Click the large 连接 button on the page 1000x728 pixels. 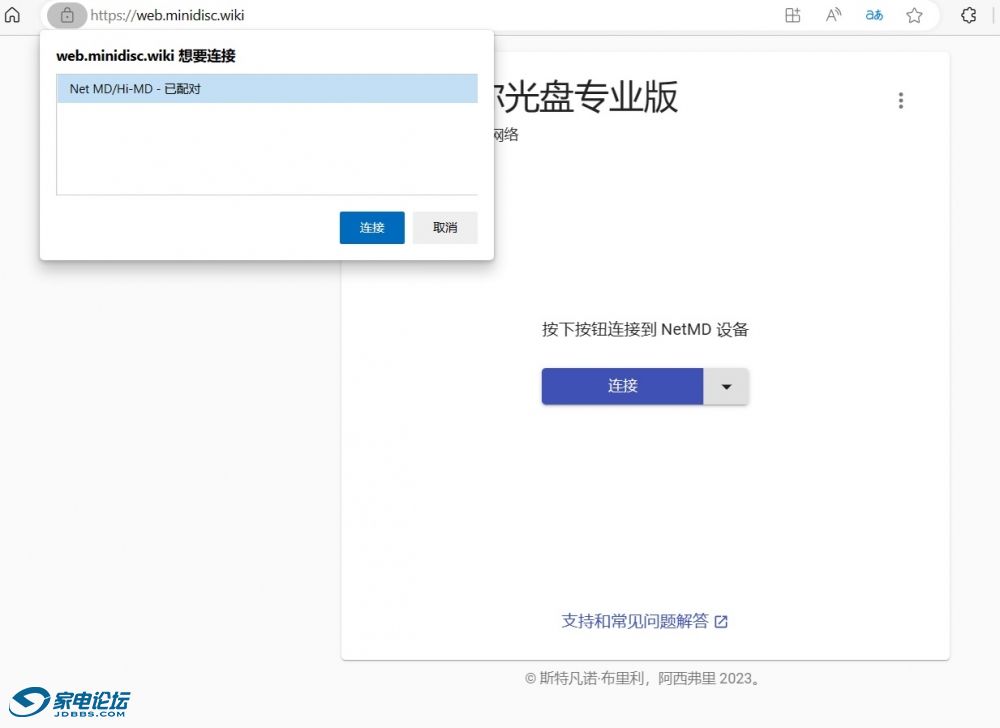(622, 386)
